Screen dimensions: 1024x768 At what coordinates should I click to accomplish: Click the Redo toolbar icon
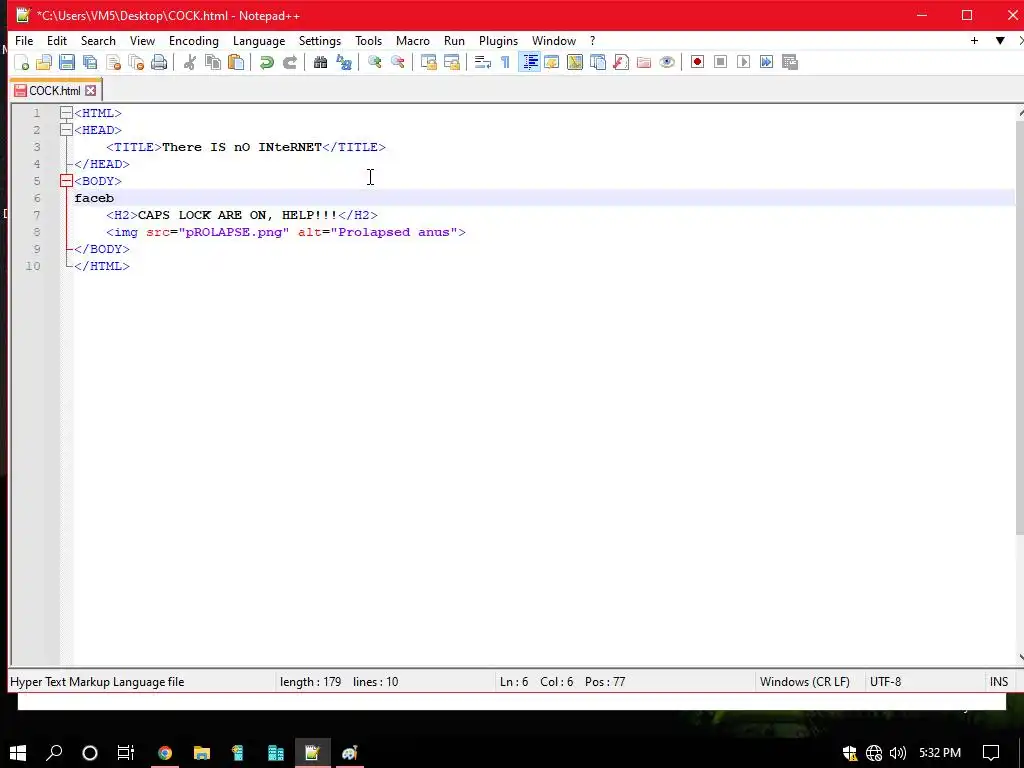pos(289,62)
